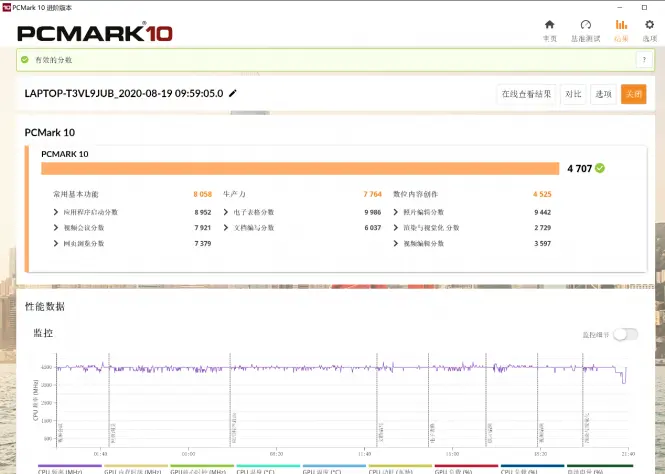This screenshot has width=665, height=474.
Task: Go to the 主页 home page
Action: point(550,31)
